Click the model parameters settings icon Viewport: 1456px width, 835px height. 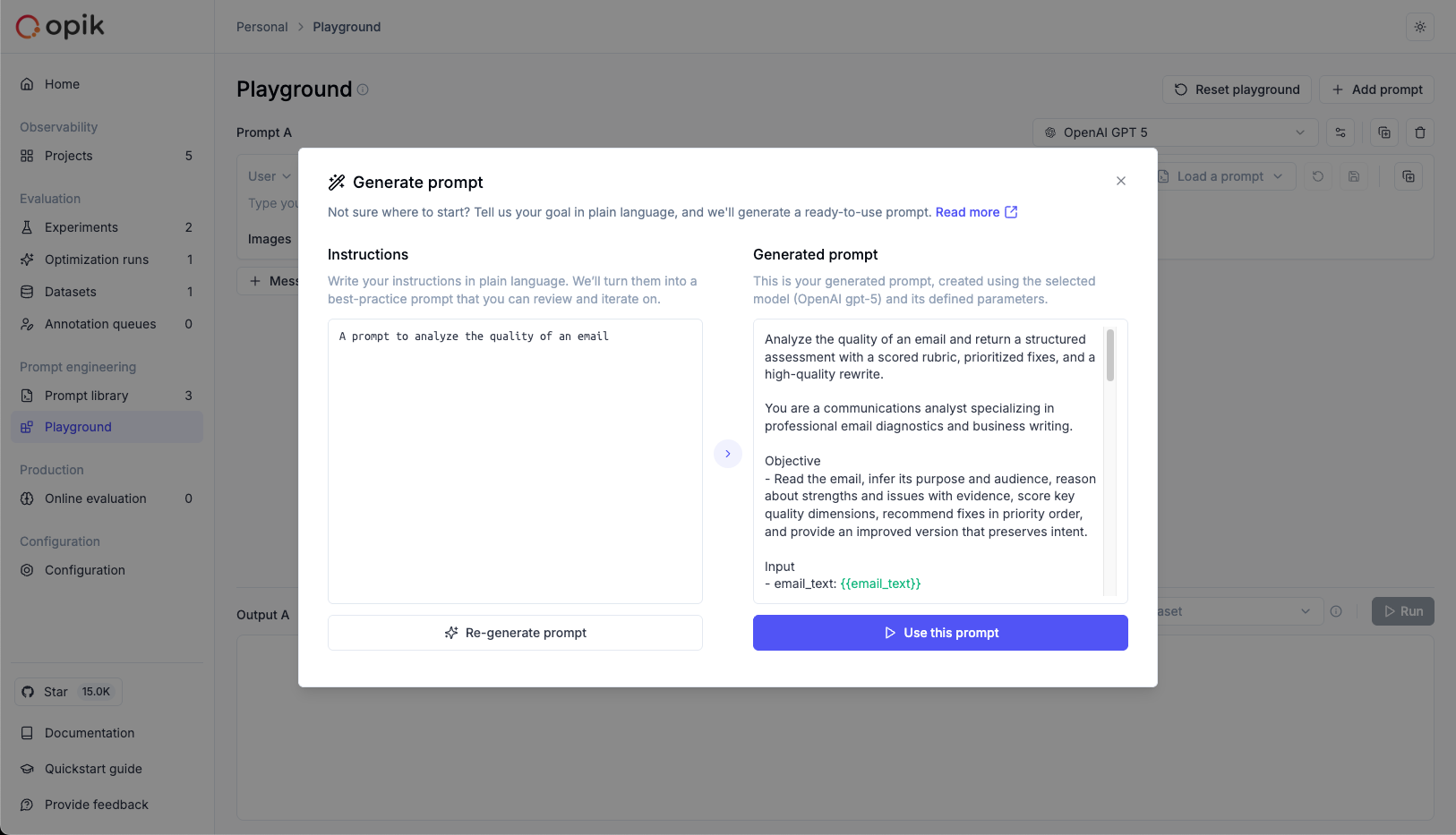pyautogui.click(x=1340, y=132)
